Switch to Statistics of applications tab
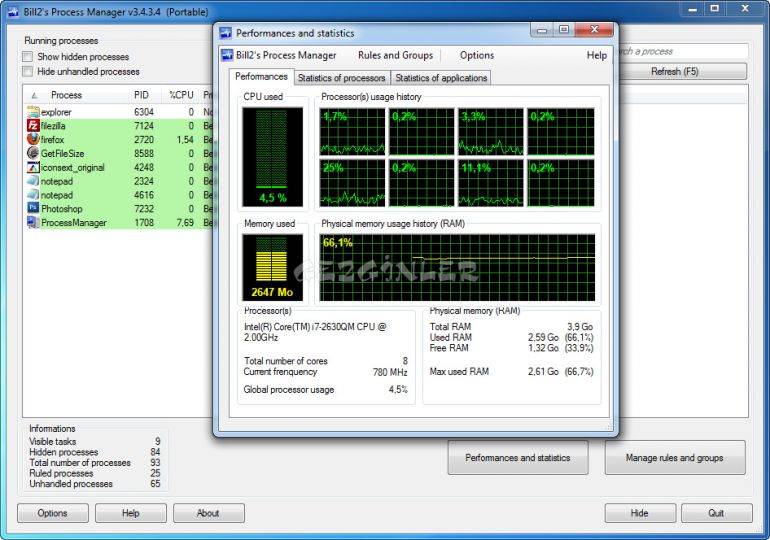Screen dimensions: 770x540 (x=441, y=78)
